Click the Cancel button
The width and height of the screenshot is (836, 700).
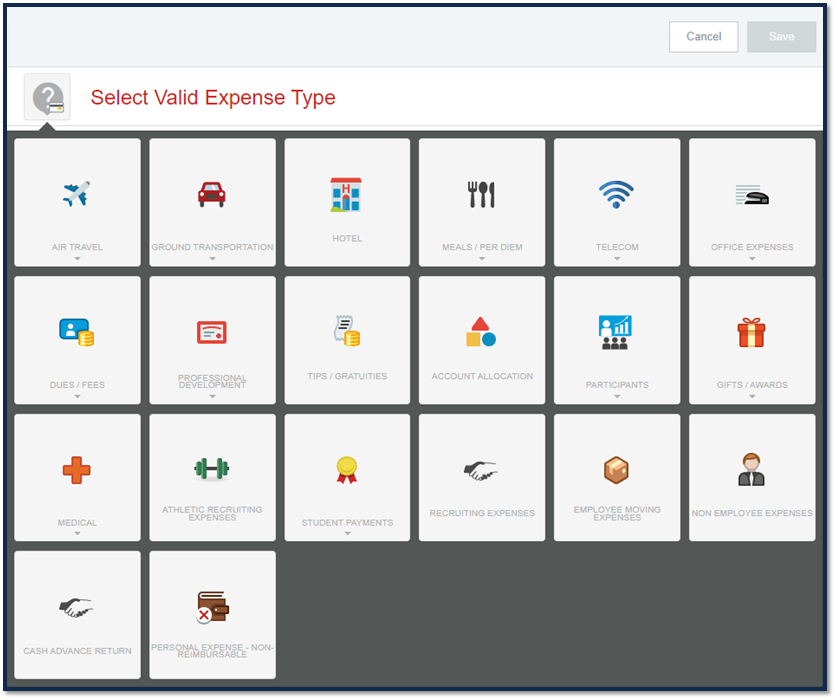point(704,37)
